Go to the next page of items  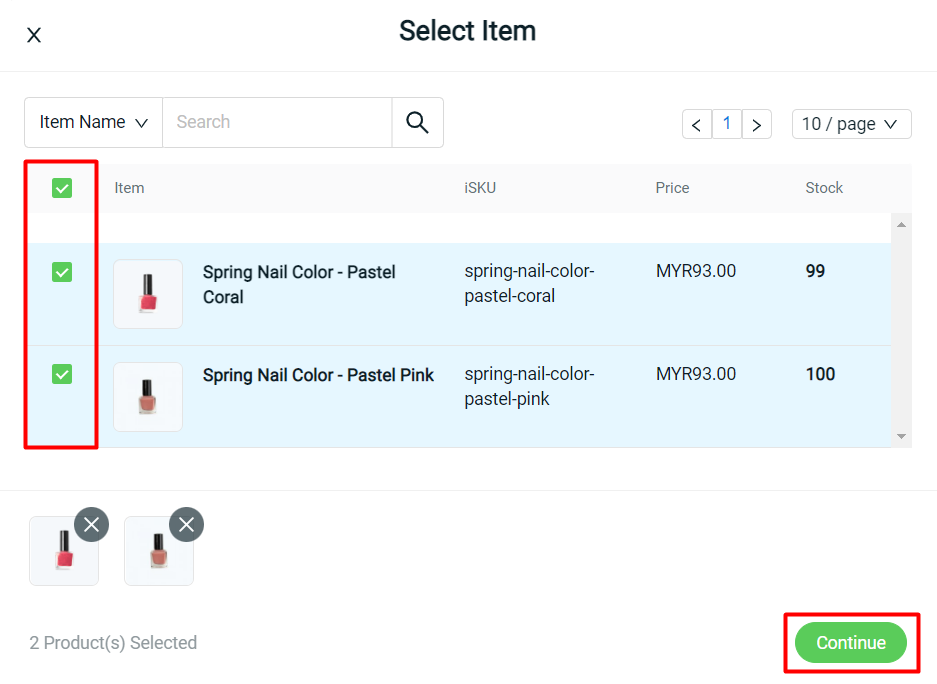coord(757,124)
